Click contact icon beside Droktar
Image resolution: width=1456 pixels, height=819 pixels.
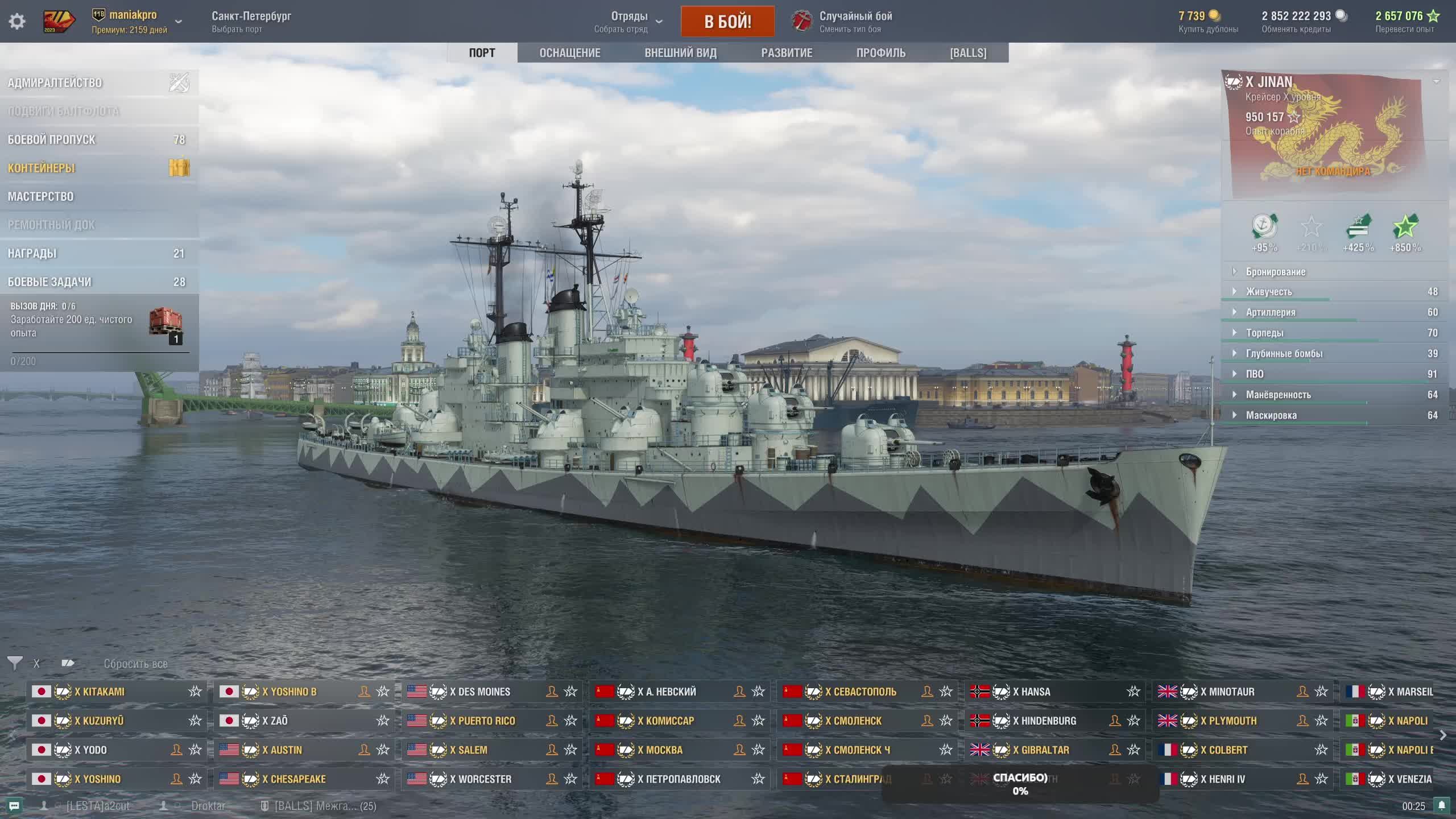(x=163, y=806)
